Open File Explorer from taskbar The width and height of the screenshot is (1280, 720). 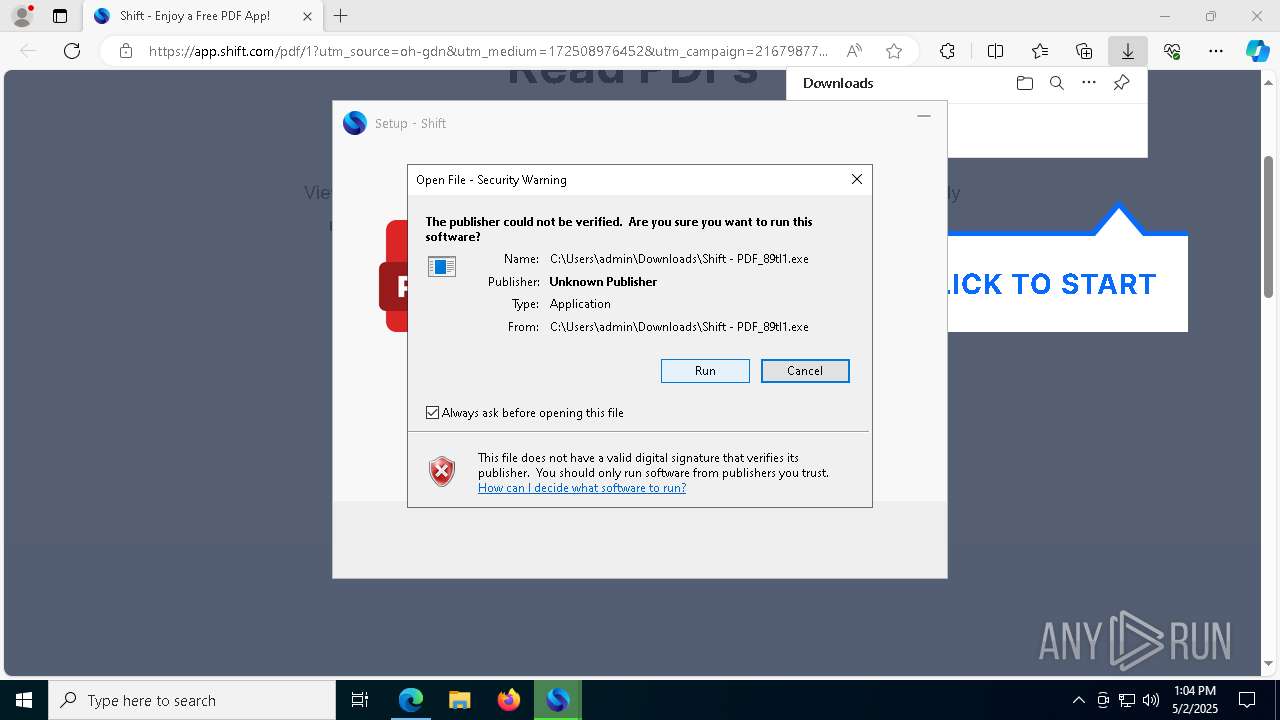click(x=459, y=700)
